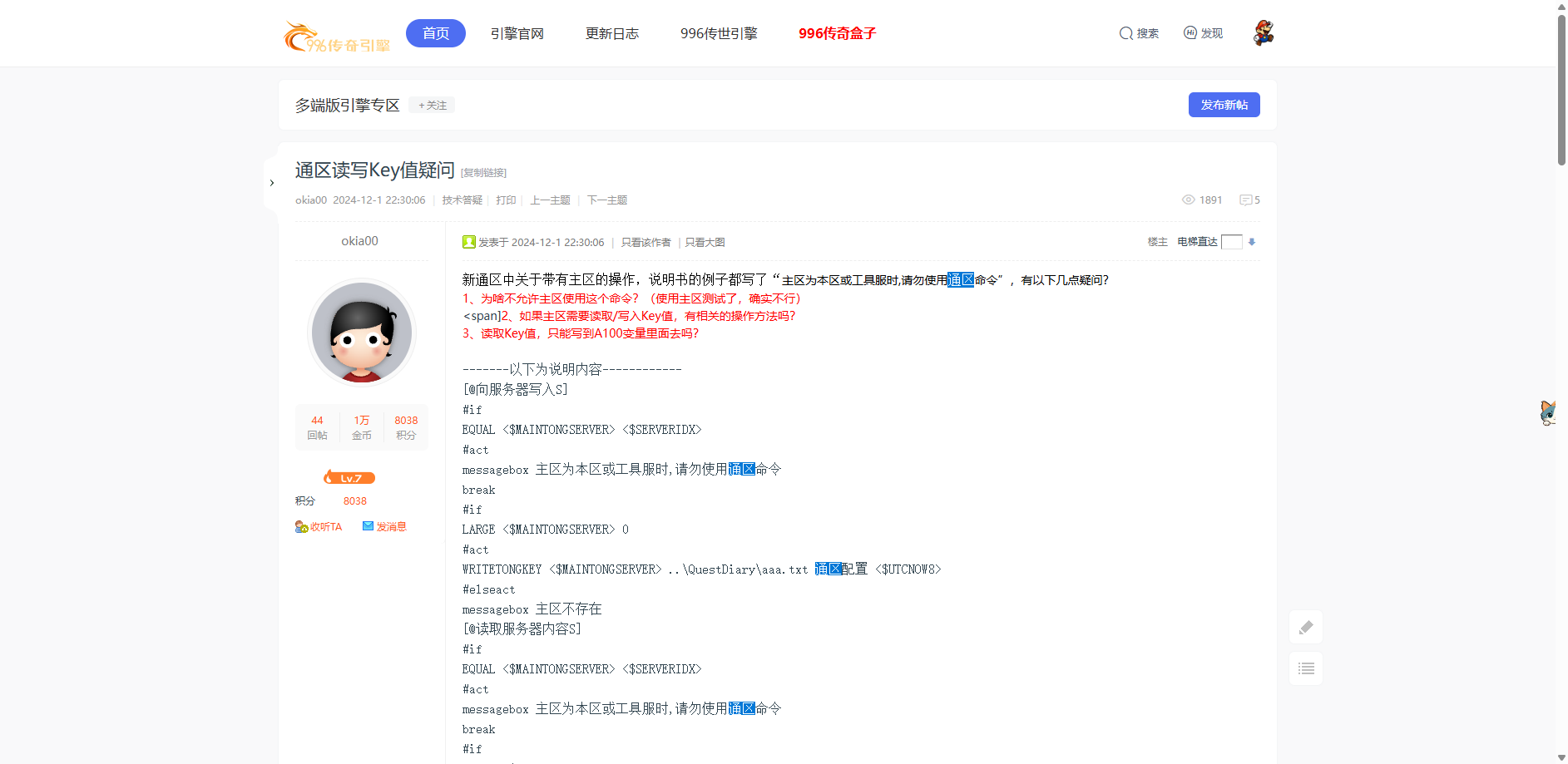Open the 996传奇盒子 menu item
Image resolution: width=1568 pixels, height=764 pixels.
(x=837, y=33)
